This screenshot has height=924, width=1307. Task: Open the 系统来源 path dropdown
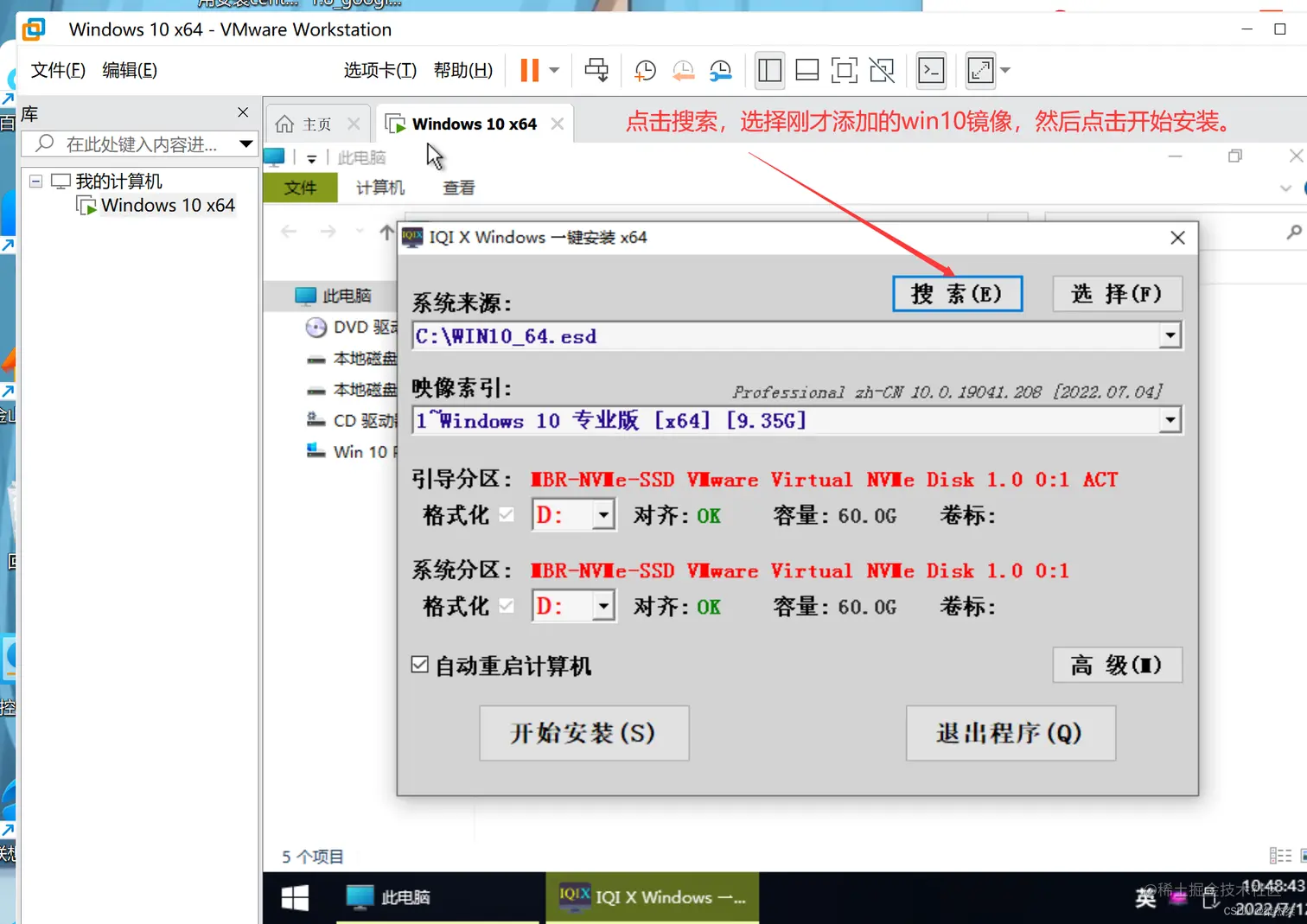tap(1170, 335)
